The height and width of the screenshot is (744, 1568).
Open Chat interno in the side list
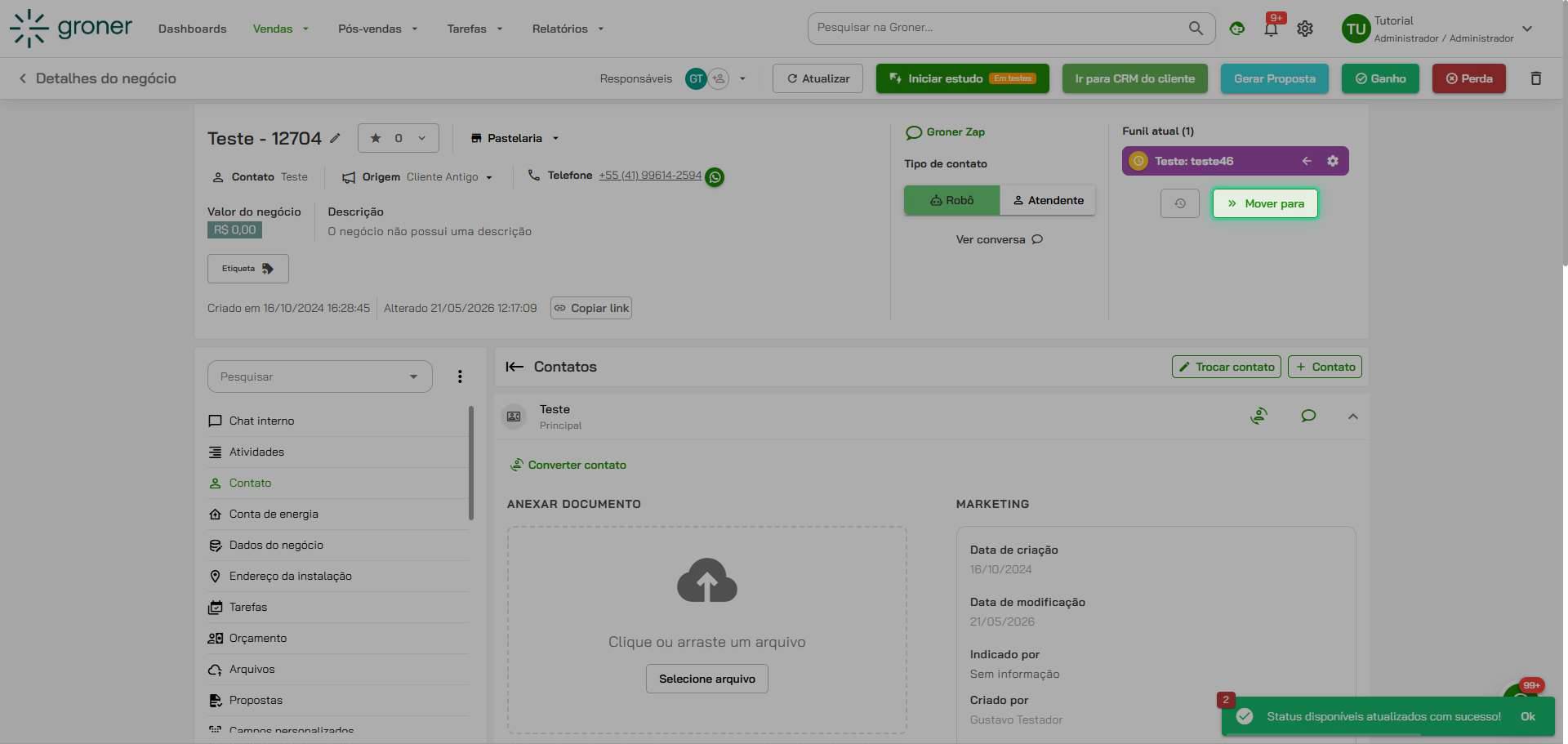[x=338, y=421]
